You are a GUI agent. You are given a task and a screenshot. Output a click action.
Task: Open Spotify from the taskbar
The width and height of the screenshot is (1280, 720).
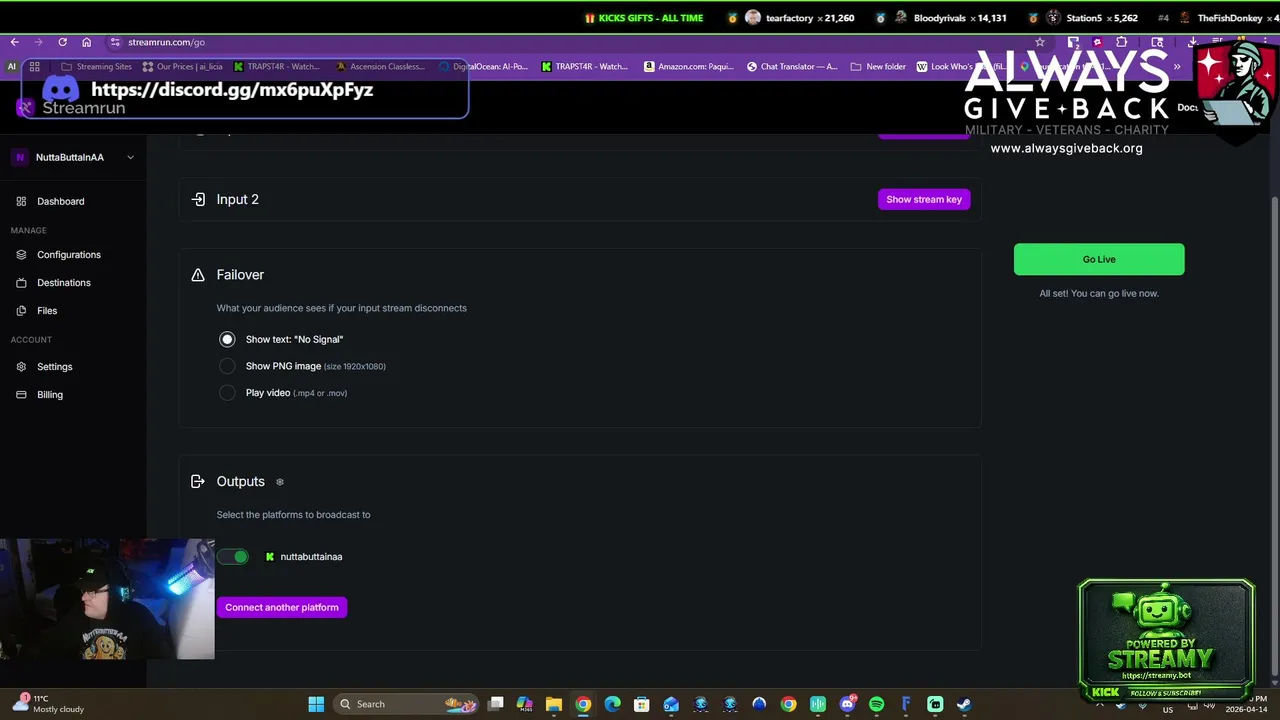877,704
